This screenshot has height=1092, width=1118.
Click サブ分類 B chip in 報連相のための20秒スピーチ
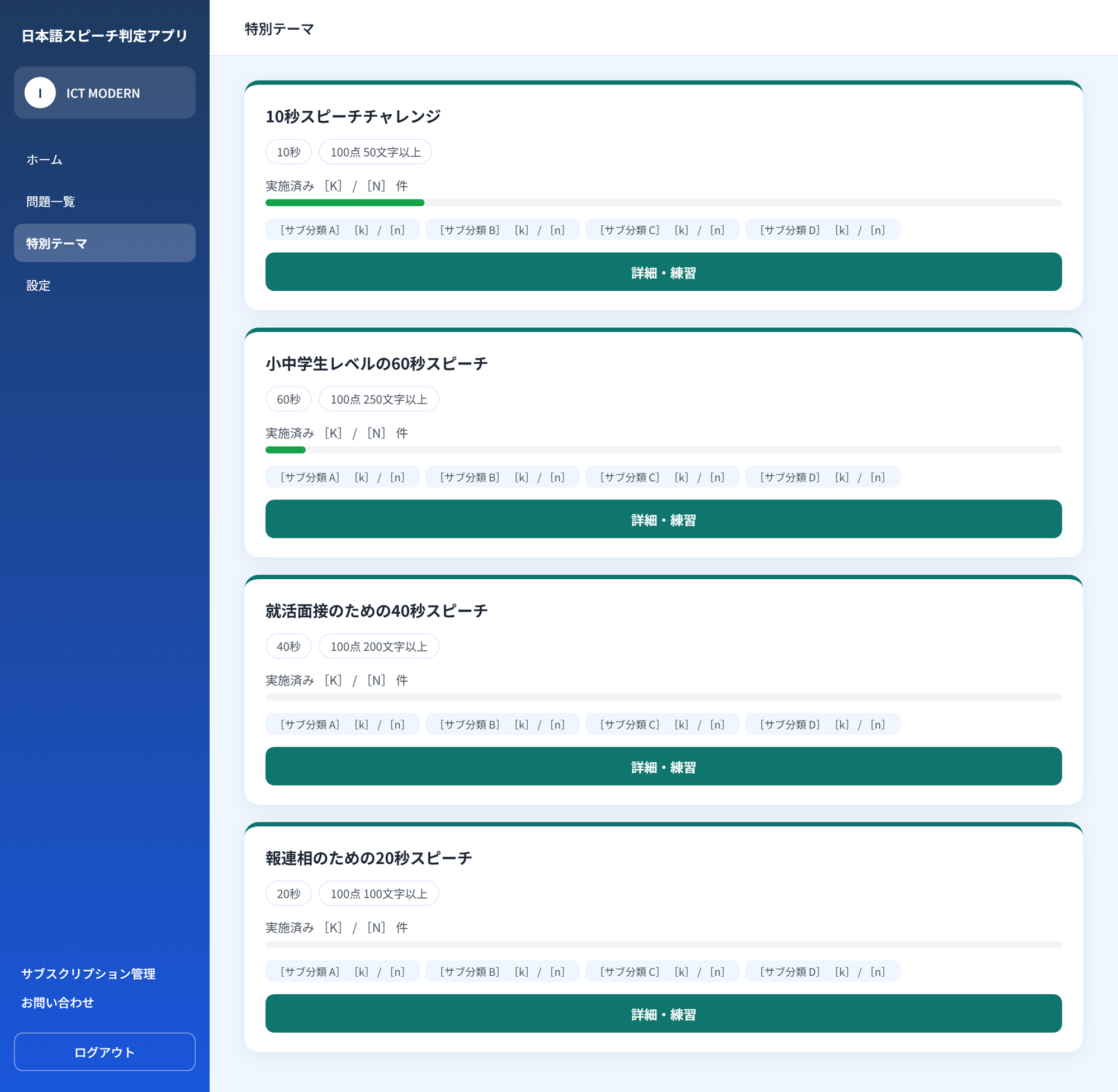pos(502,972)
